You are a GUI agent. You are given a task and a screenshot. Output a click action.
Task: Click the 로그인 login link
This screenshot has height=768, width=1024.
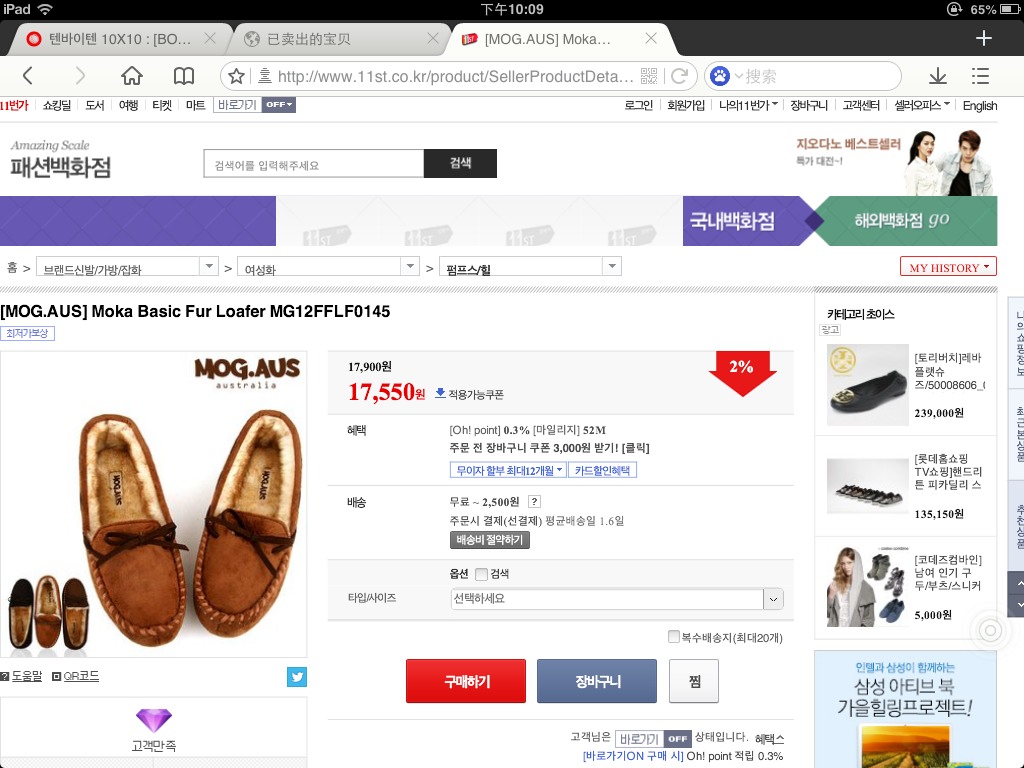(x=639, y=105)
